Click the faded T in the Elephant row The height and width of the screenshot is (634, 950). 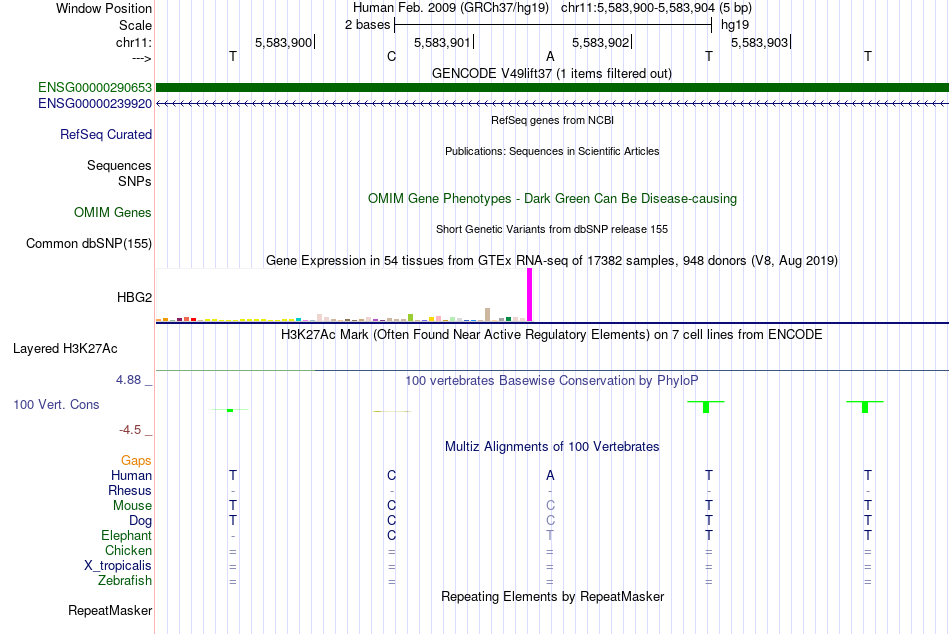(x=550, y=536)
